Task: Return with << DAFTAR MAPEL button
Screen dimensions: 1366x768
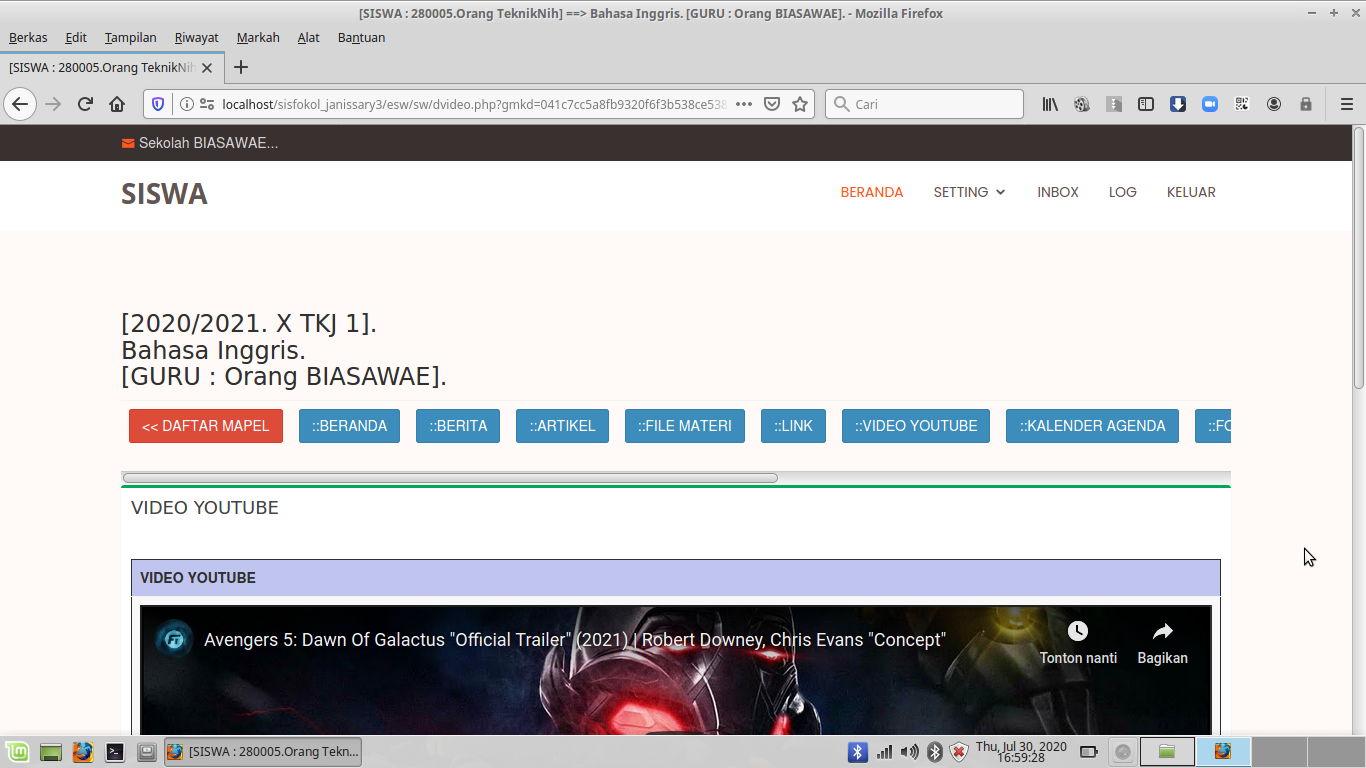Action: coord(206,426)
